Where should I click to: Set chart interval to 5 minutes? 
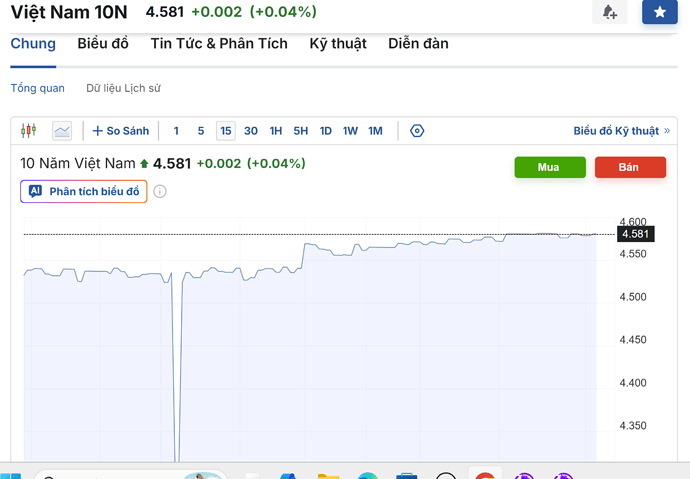coord(201,131)
